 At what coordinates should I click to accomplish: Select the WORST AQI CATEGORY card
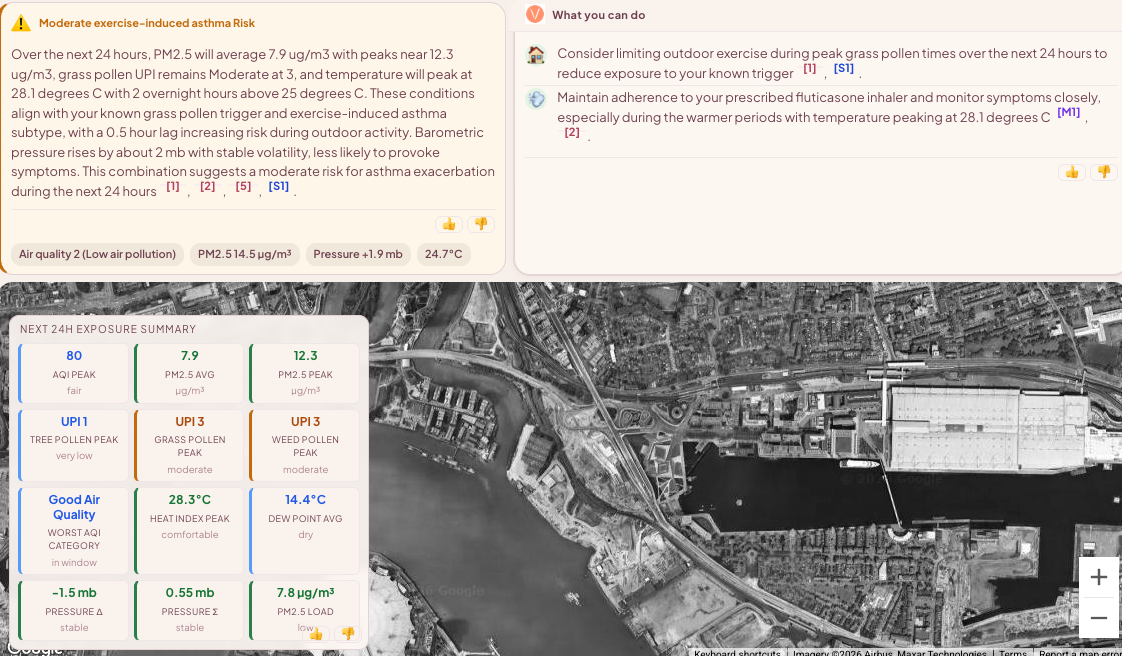point(74,531)
